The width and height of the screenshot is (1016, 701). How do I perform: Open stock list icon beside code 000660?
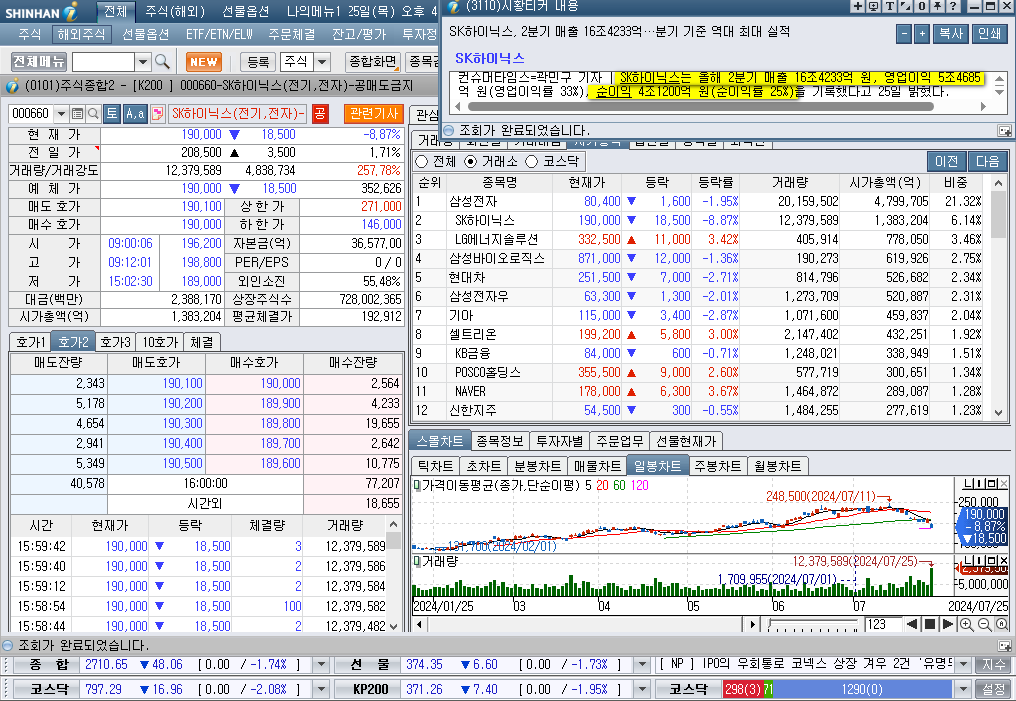pyautogui.click(x=78, y=114)
